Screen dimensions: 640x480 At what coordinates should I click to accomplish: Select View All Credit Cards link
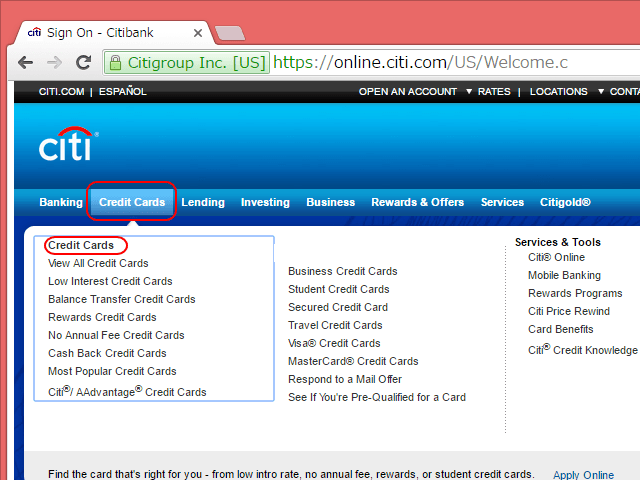98,263
